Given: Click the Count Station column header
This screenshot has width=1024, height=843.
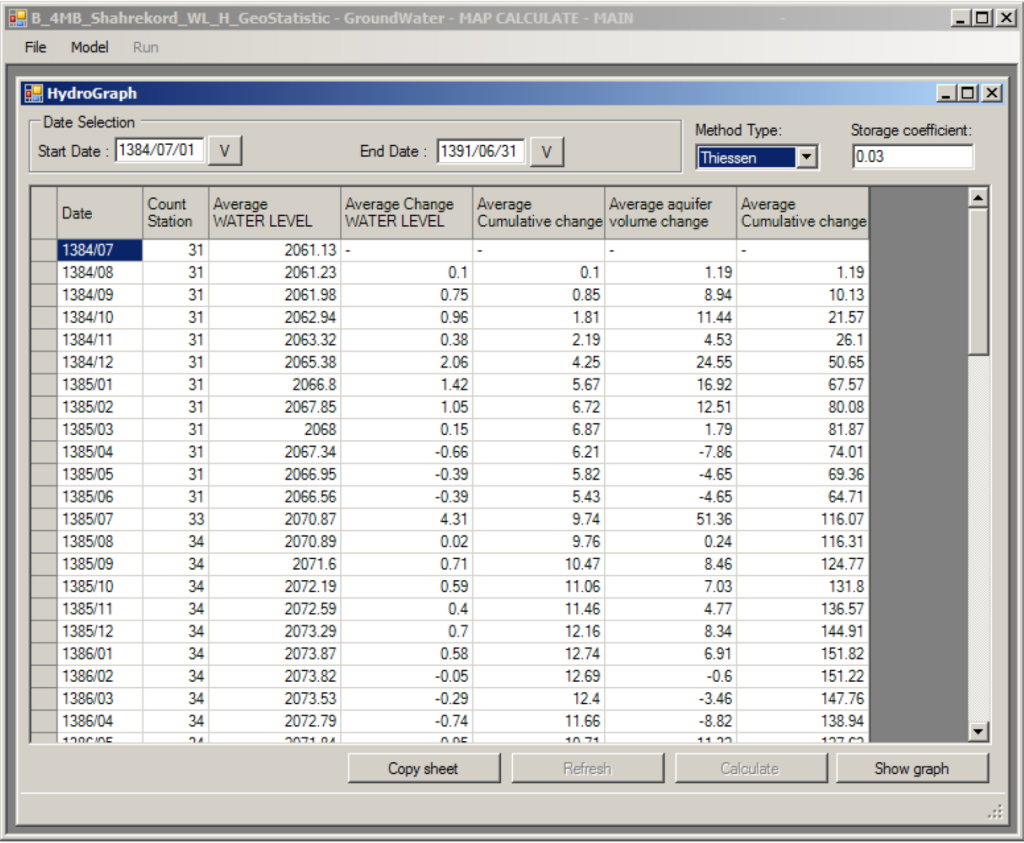Looking at the screenshot, I should coord(175,212).
